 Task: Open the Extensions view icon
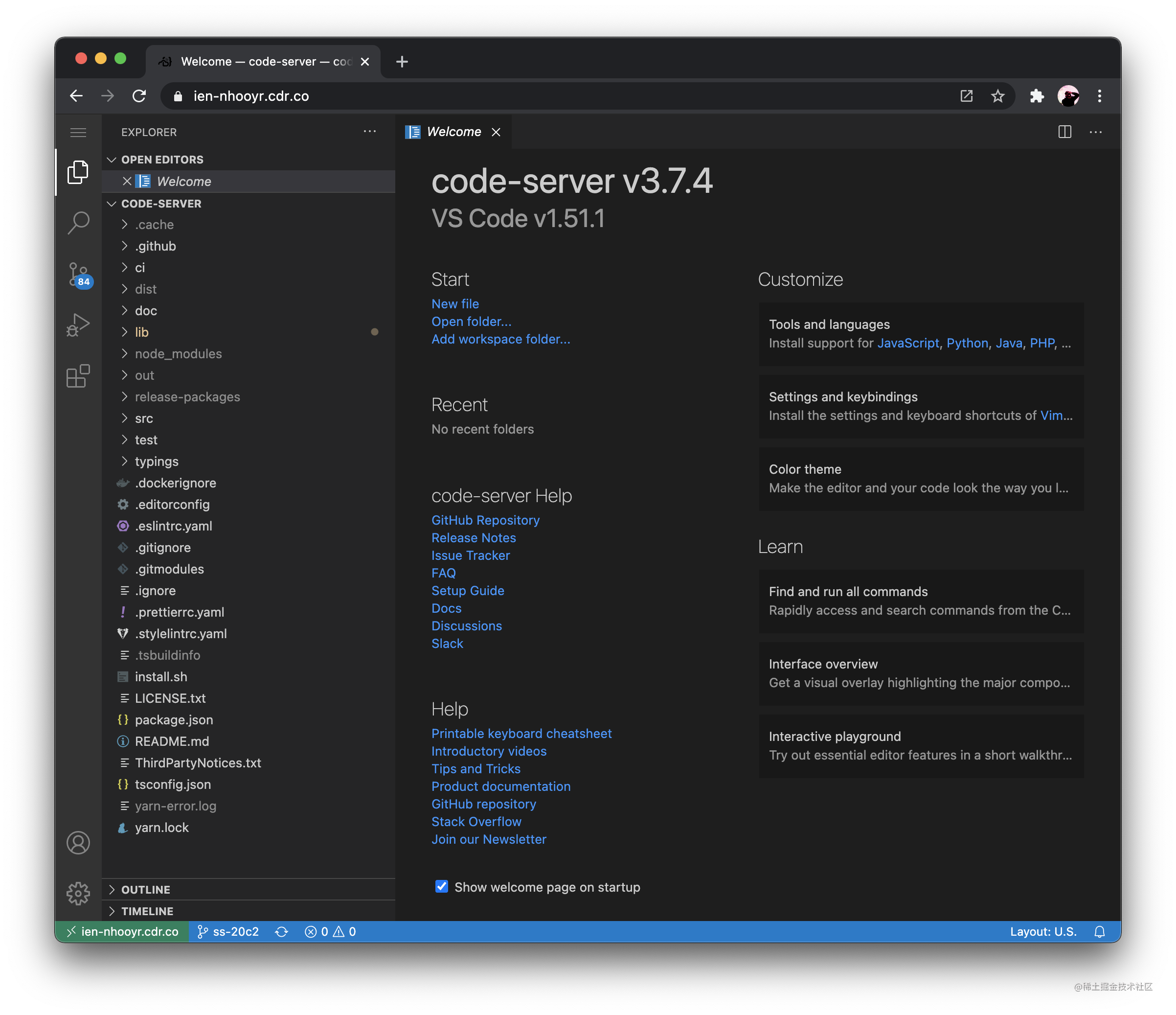point(78,376)
